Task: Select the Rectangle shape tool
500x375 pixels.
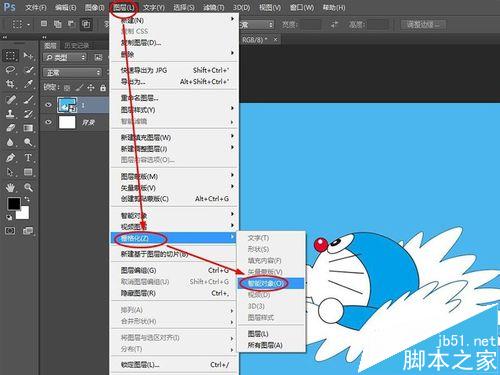Action: tap(28, 172)
